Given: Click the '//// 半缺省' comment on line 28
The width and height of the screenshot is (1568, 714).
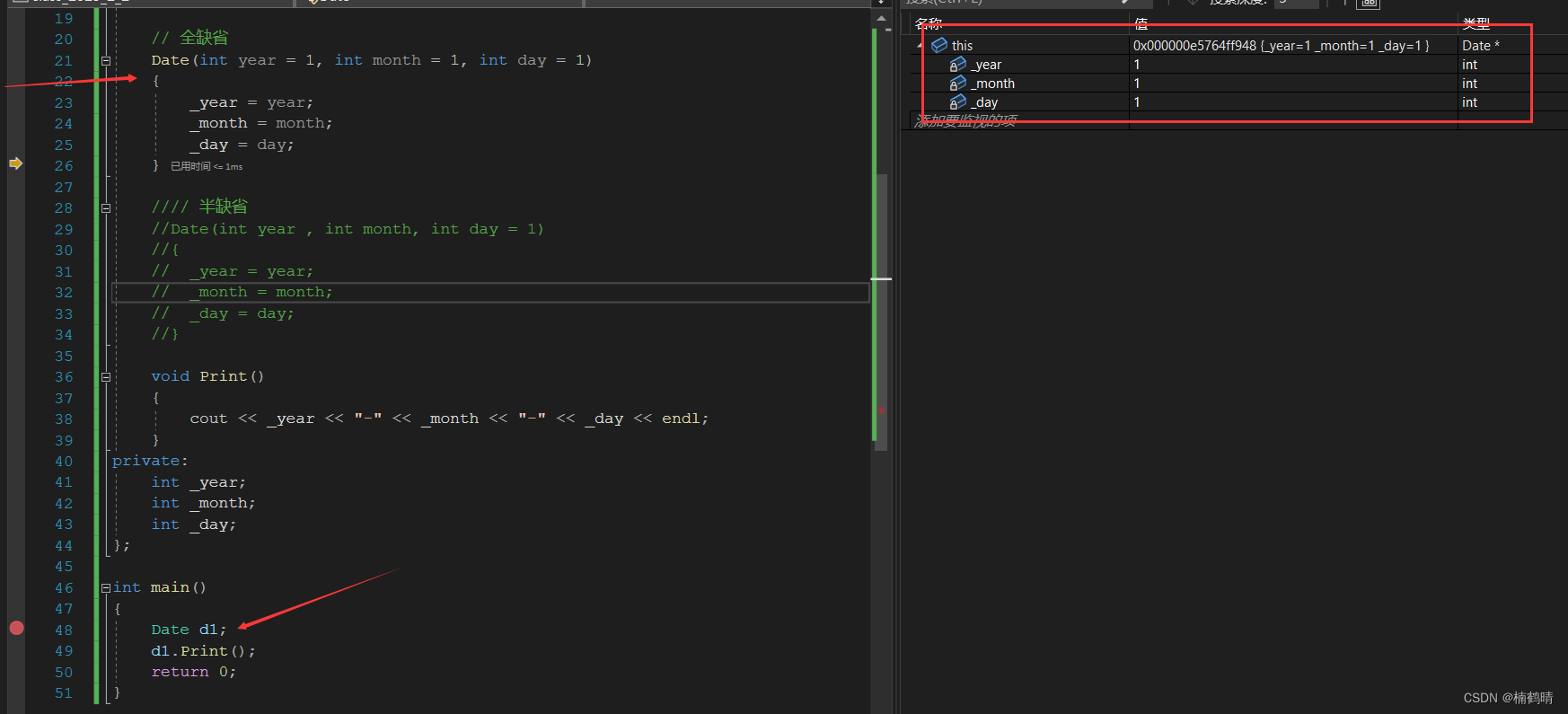Looking at the screenshot, I should (x=199, y=207).
